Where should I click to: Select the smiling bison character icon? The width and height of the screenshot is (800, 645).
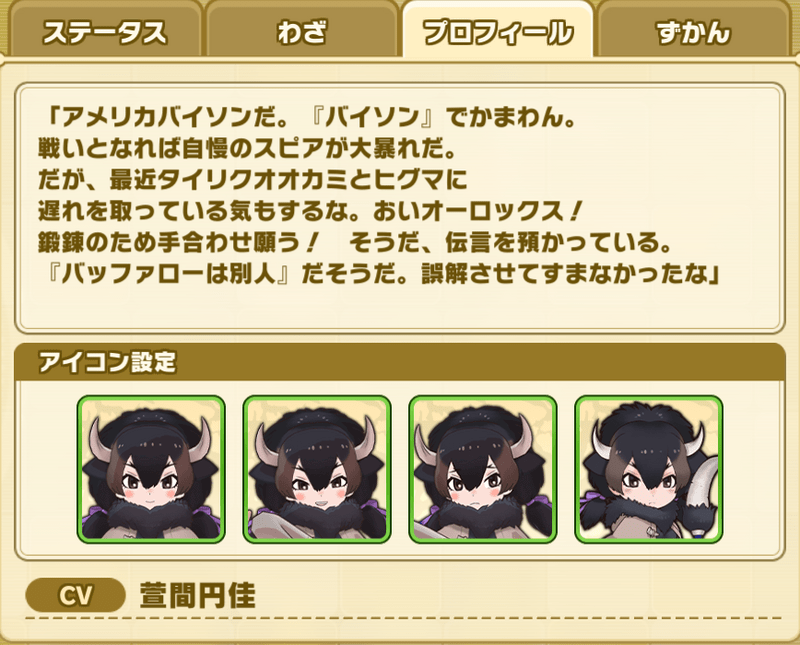(151, 469)
